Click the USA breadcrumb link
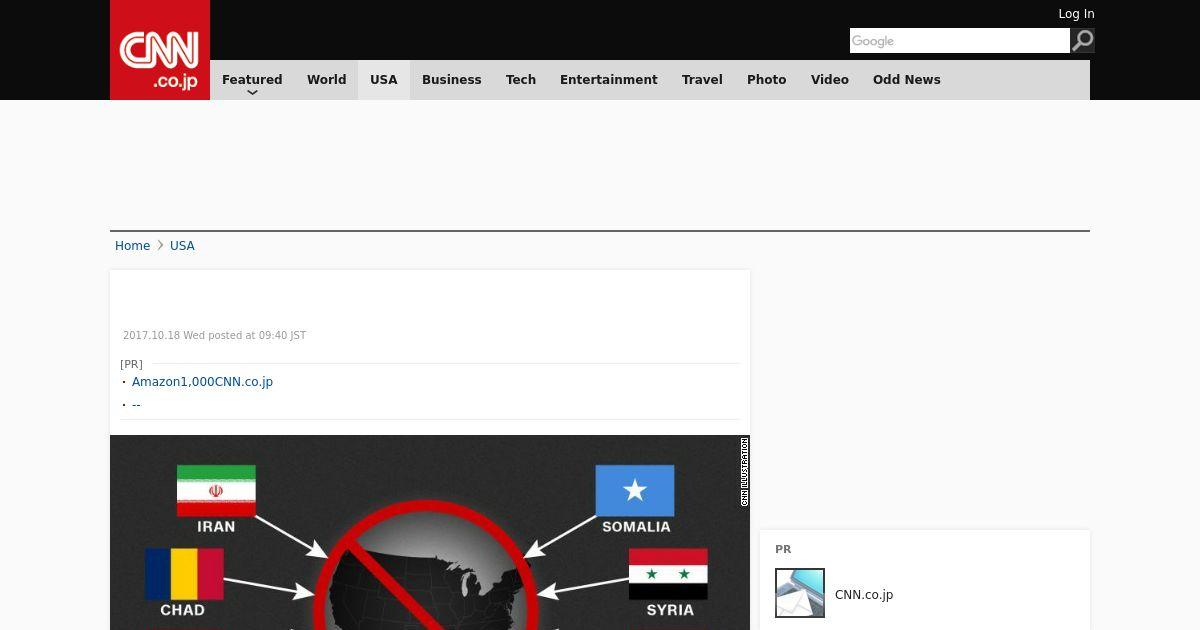Viewport: 1200px width, 630px height. pyautogui.click(x=182, y=246)
